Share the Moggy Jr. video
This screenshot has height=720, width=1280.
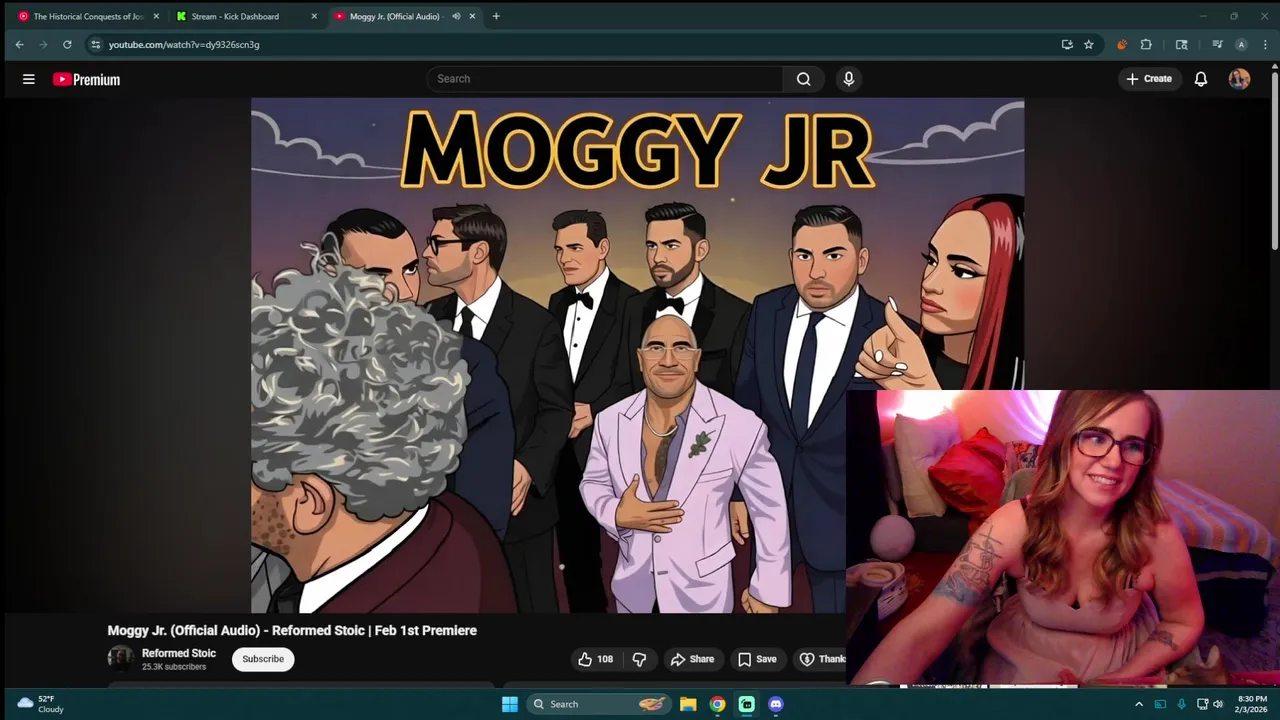[692, 659]
